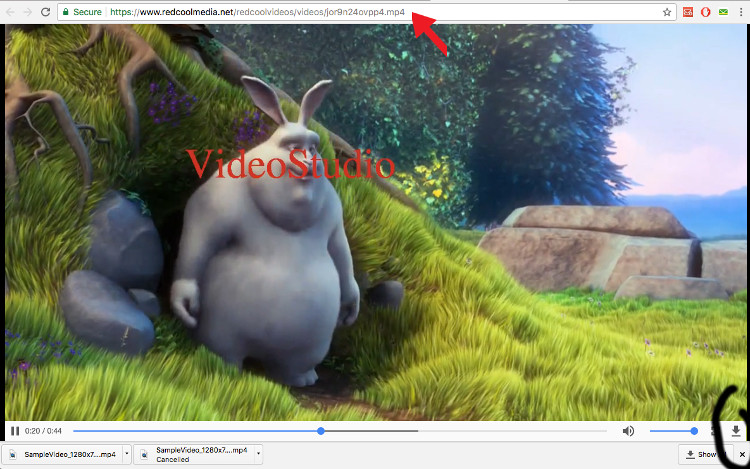Open Chrome three-dot menu

[740, 12]
